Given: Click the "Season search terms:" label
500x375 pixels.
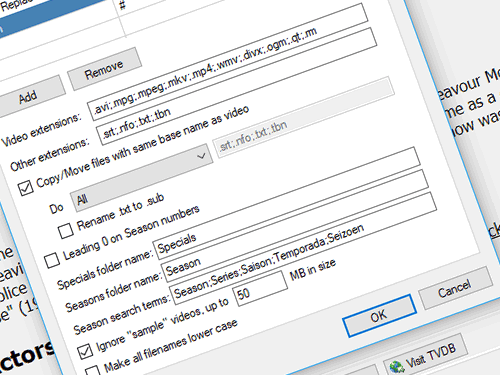Looking at the screenshot, I should pyautogui.click(x=122, y=315).
